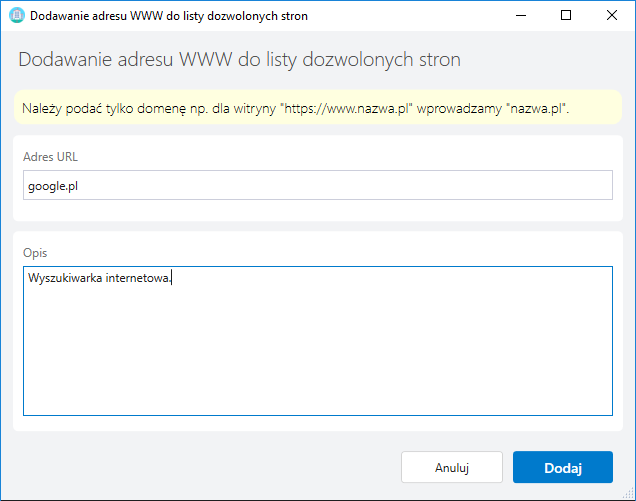Screen dimensions: 636x501
Task: Confirm adding the site with Dodaj
Action: [x=563, y=467]
